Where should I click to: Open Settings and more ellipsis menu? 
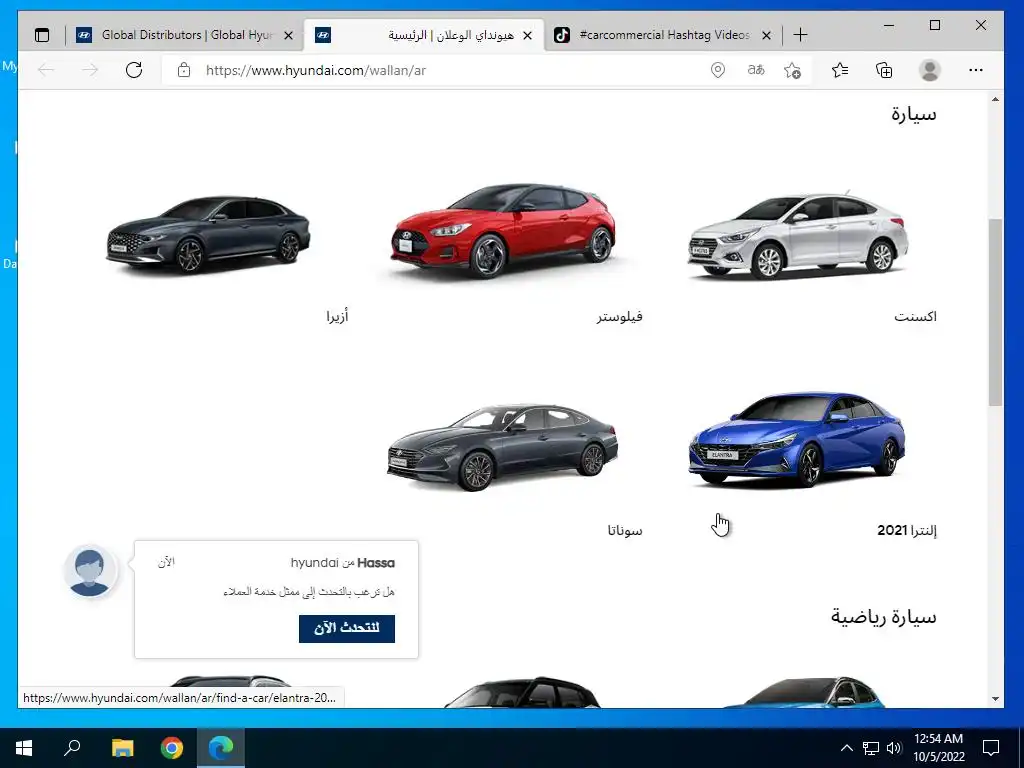pyautogui.click(x=976, y=70)
